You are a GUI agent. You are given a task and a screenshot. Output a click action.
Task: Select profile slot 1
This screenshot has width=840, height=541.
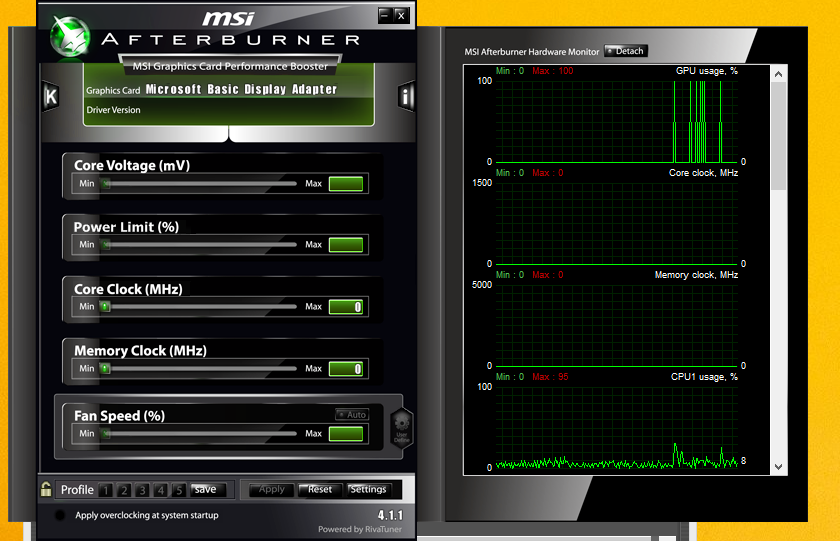click(x=106, y=490)
